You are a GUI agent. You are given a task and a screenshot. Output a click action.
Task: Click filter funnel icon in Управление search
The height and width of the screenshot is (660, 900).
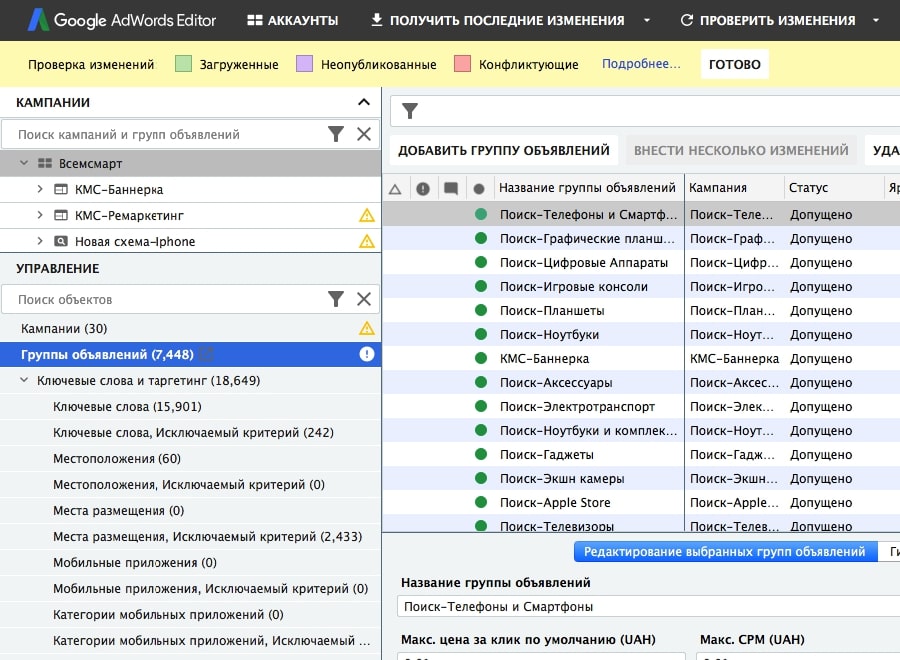click(x=336, y=299)
